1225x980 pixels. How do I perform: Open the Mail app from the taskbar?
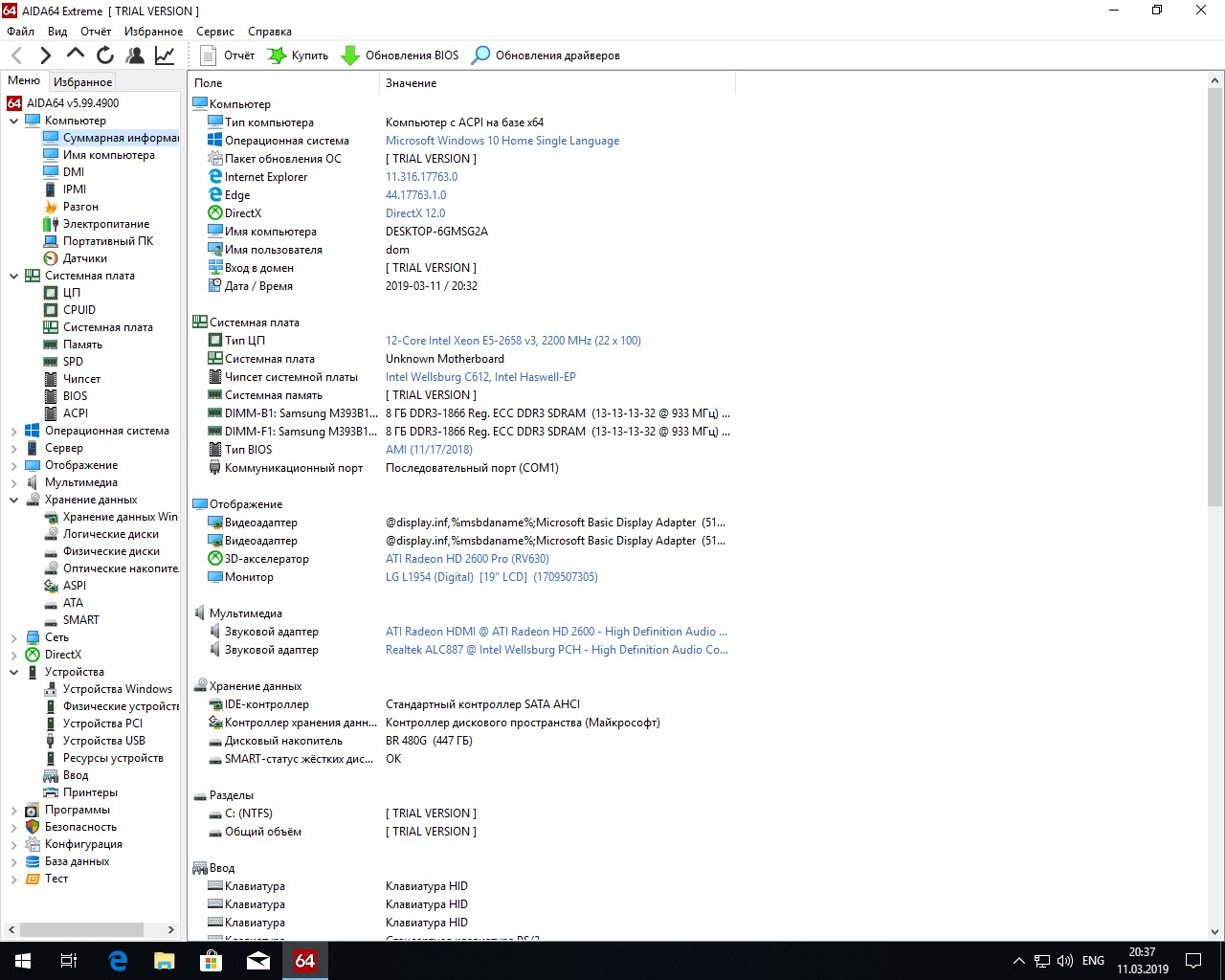[x=258, y=961]
